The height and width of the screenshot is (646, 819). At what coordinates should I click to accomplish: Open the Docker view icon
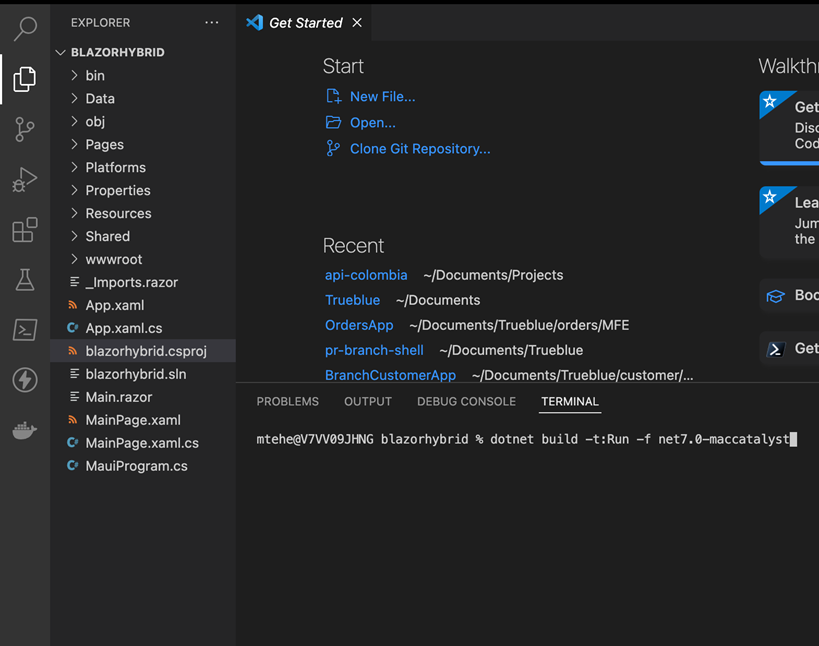25,430
